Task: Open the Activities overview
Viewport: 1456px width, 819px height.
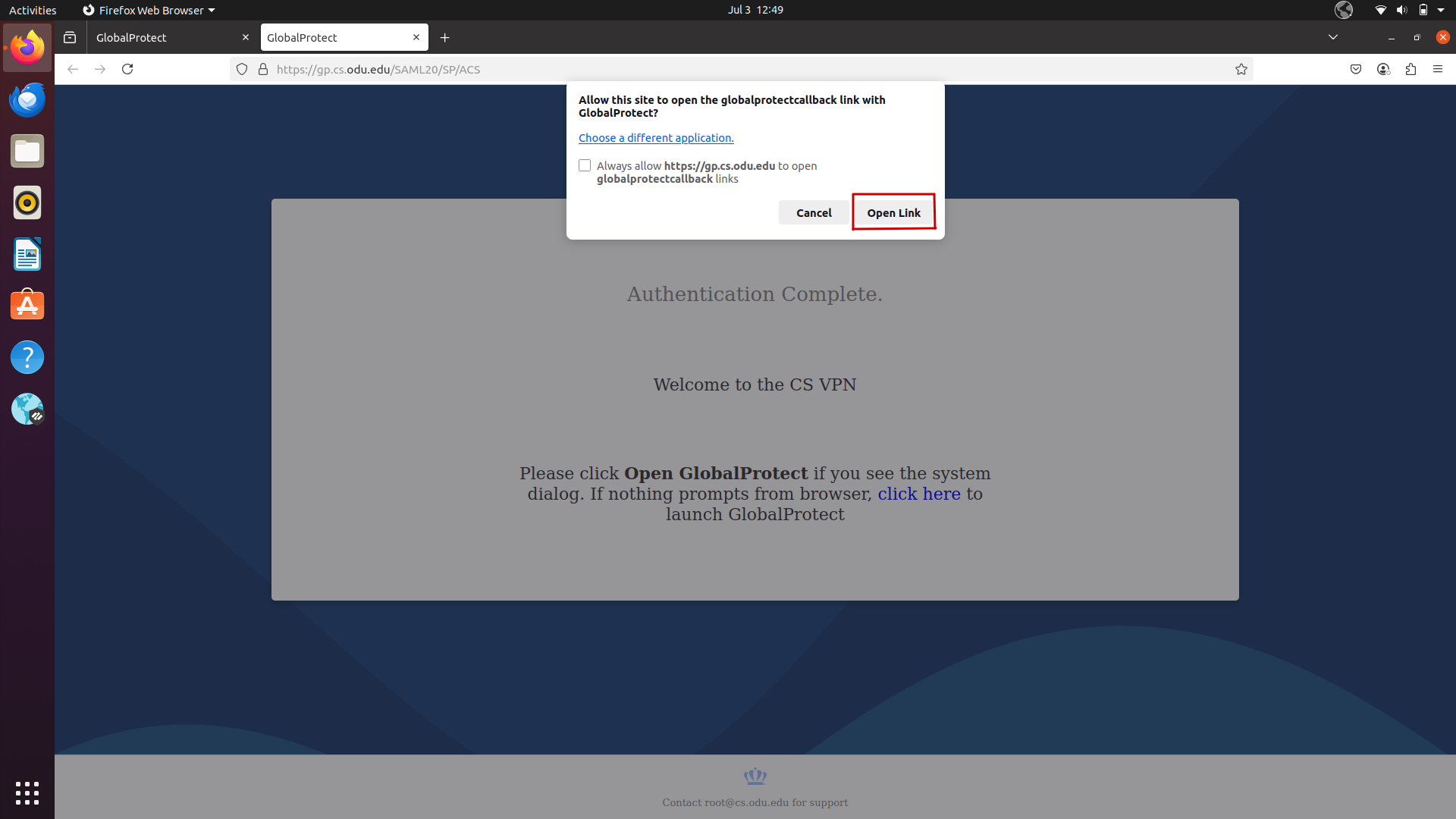Action: pos(33,10)
